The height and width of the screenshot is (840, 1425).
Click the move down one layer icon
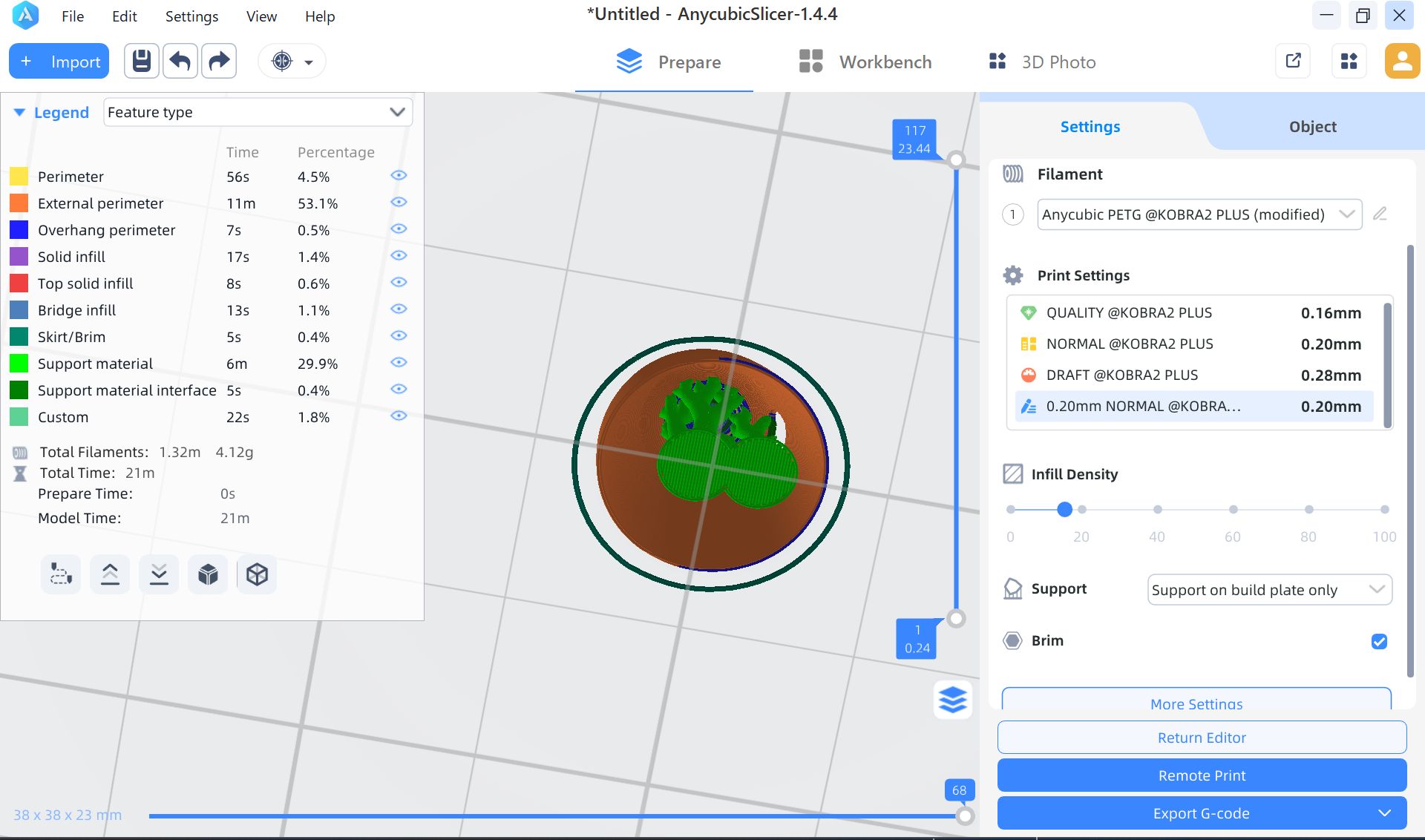(x=159, y=574)
